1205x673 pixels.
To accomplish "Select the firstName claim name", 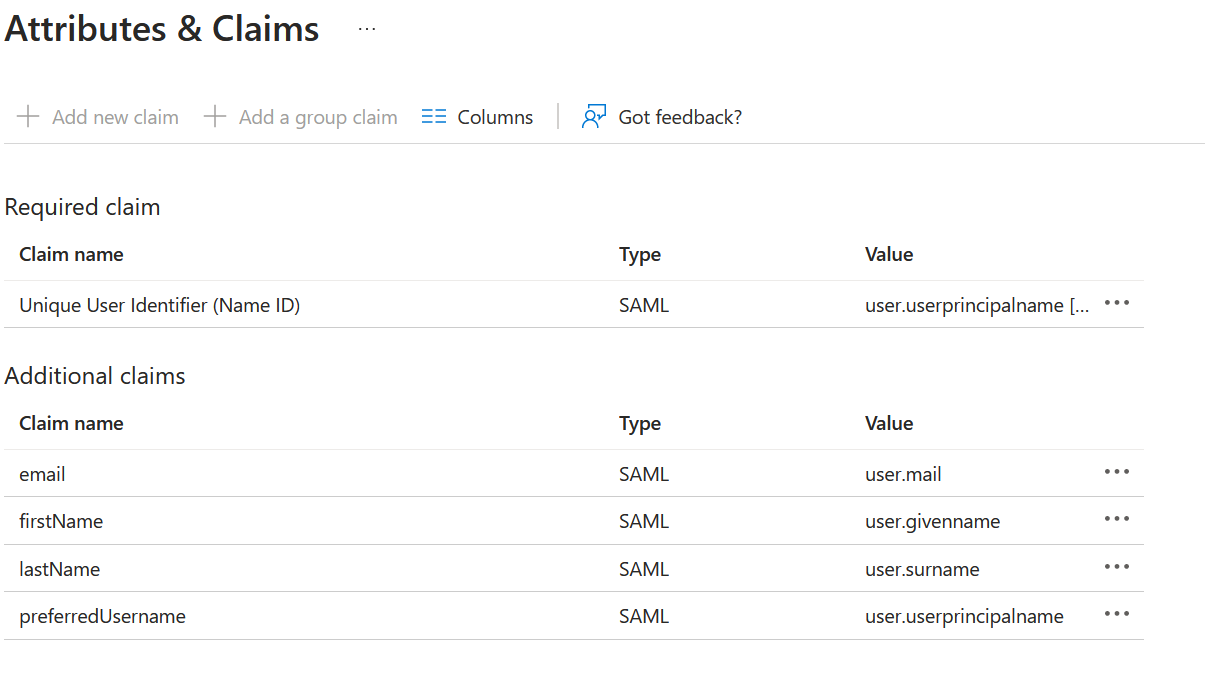I will coord(61,521).
